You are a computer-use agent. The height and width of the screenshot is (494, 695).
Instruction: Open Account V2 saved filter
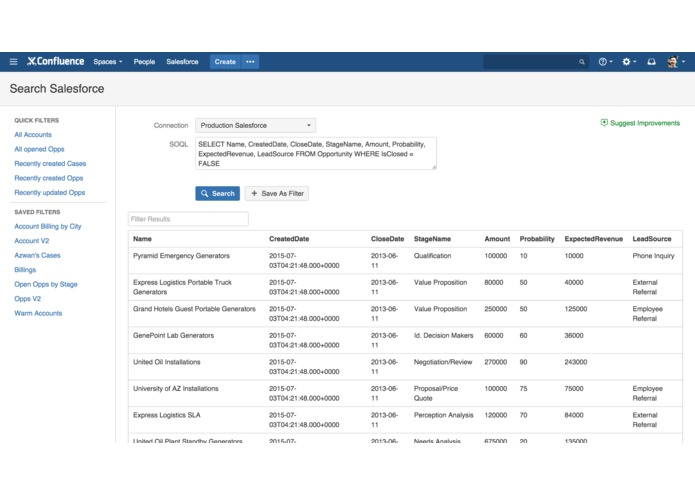tap(31, 241)
